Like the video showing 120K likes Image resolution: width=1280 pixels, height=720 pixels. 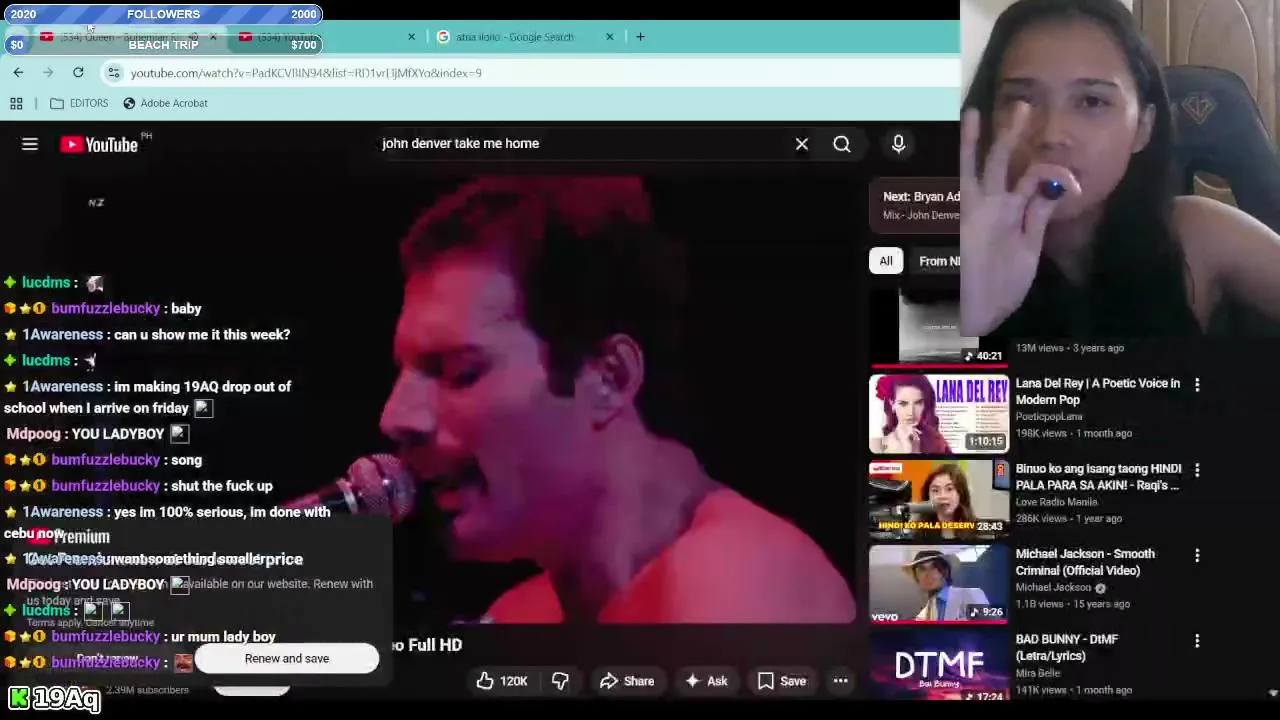coord(501,681)
